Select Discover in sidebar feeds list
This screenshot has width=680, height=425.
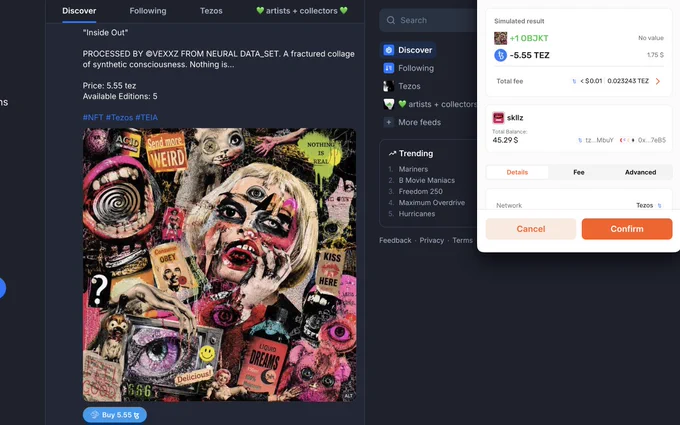click(408, 50)
